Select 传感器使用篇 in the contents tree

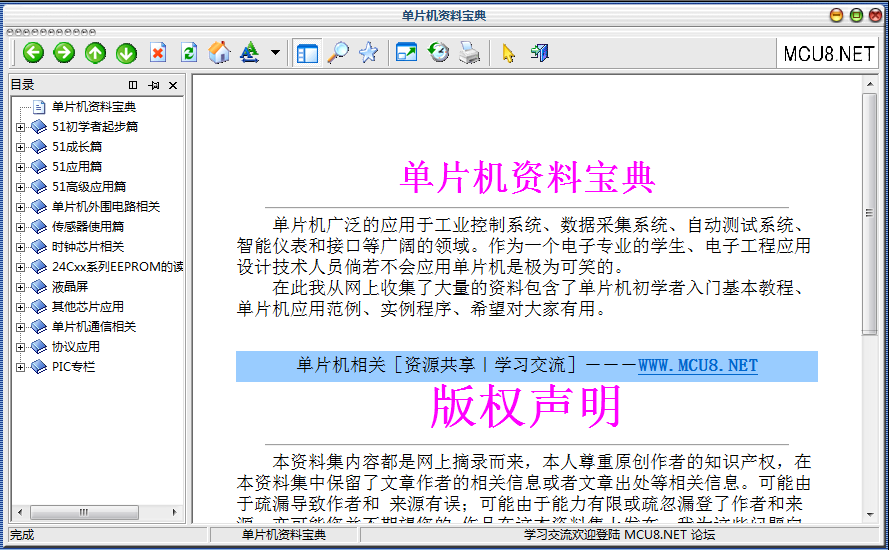[x=88, y=227]
